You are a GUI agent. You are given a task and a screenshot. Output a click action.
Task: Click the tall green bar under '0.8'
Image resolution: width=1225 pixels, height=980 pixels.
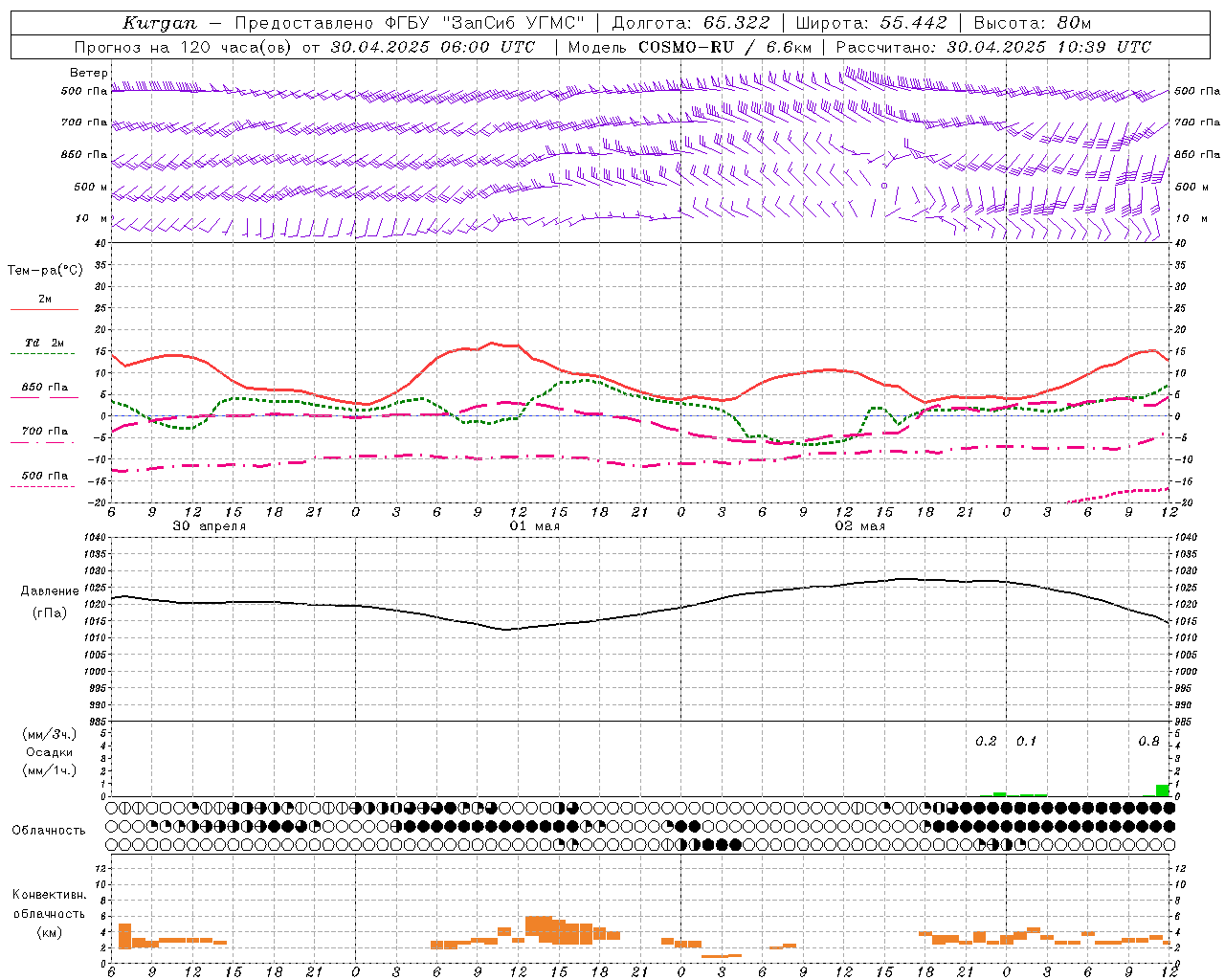pyautogui.click(x=1162, y=791)
